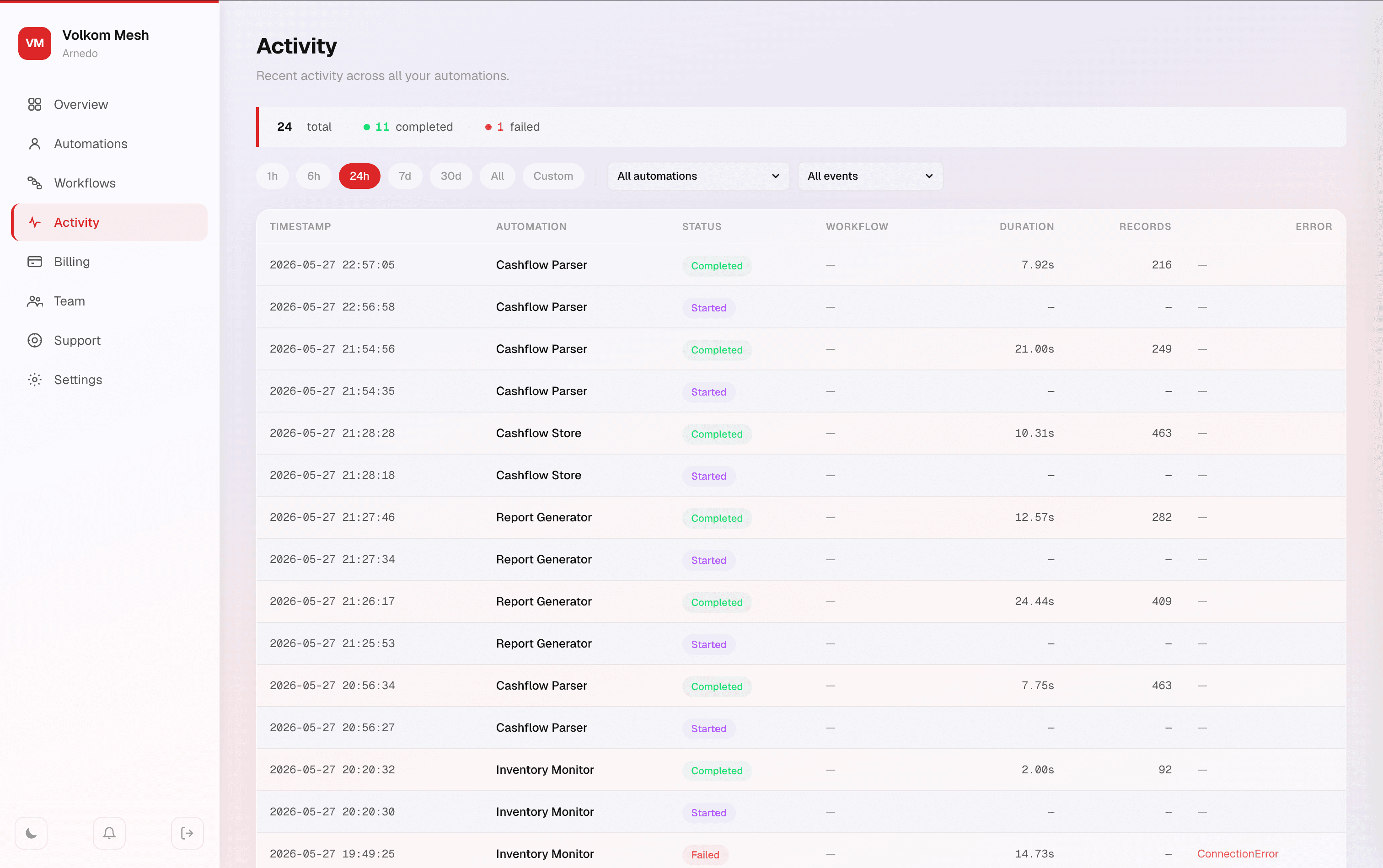Select the All time range

coord(497,176)
